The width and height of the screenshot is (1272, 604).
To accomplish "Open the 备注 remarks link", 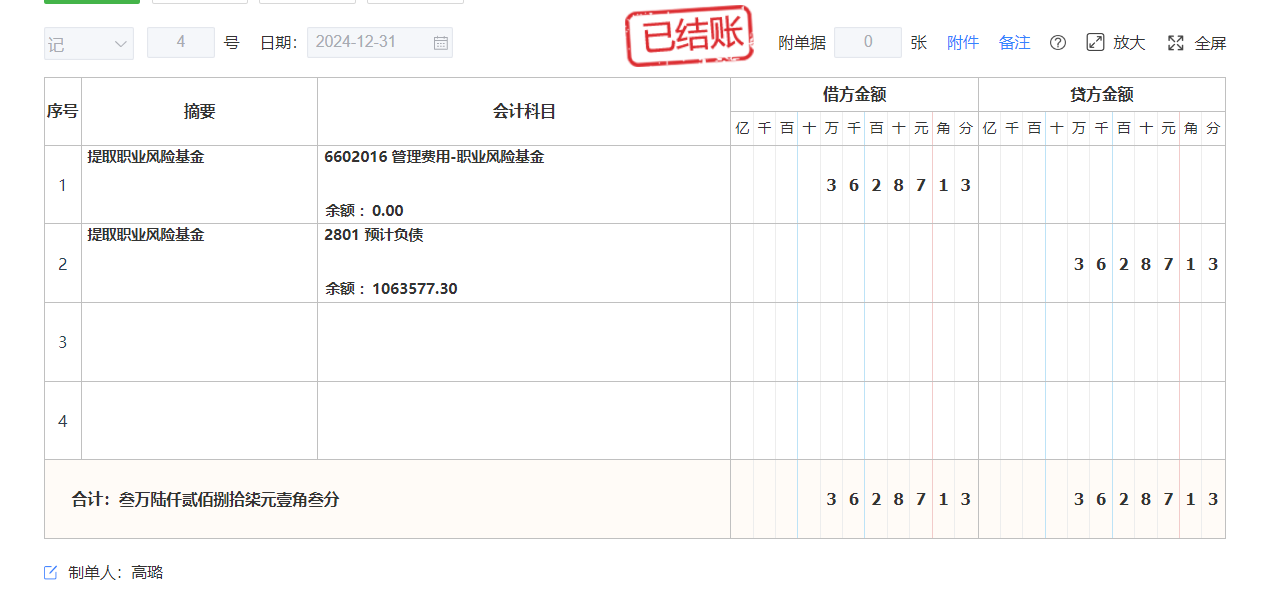I will 1014,43.
